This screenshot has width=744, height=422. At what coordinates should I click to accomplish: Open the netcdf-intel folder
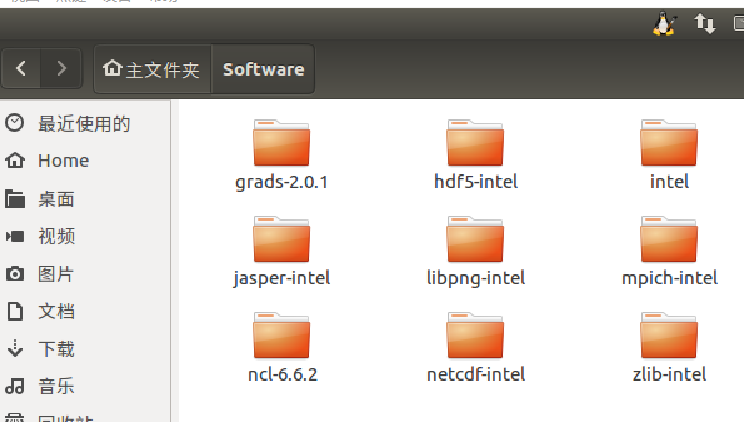coord(475,337)
